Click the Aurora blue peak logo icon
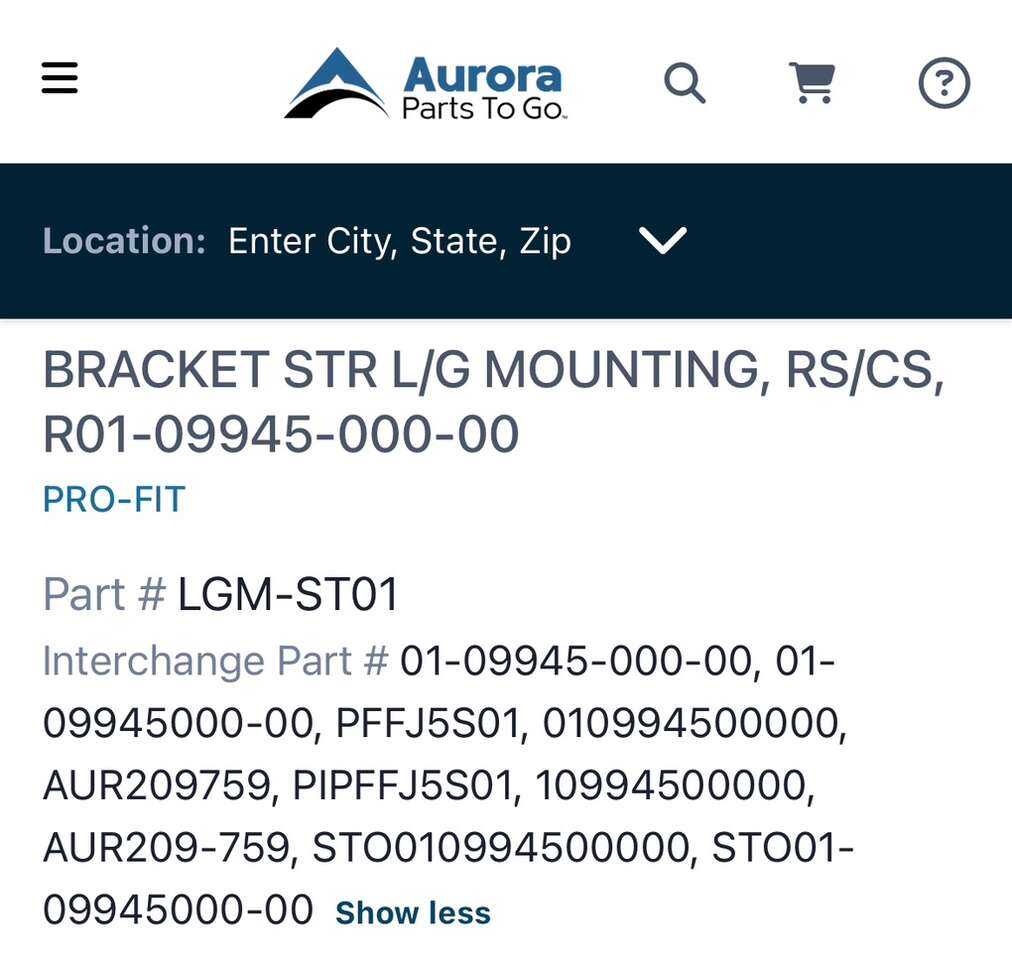The image size is (1012, 960). 337,84
